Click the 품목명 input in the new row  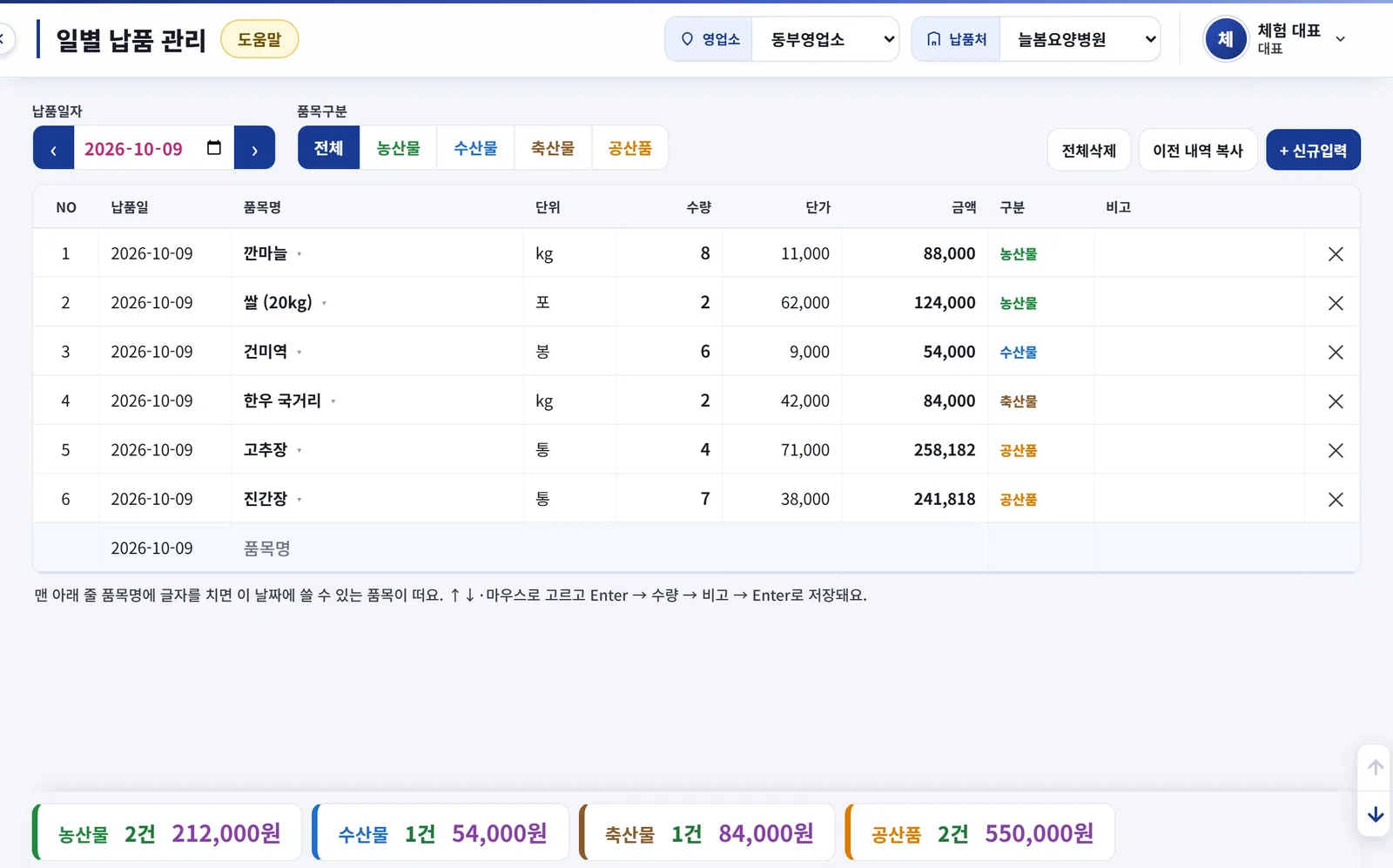377,548
